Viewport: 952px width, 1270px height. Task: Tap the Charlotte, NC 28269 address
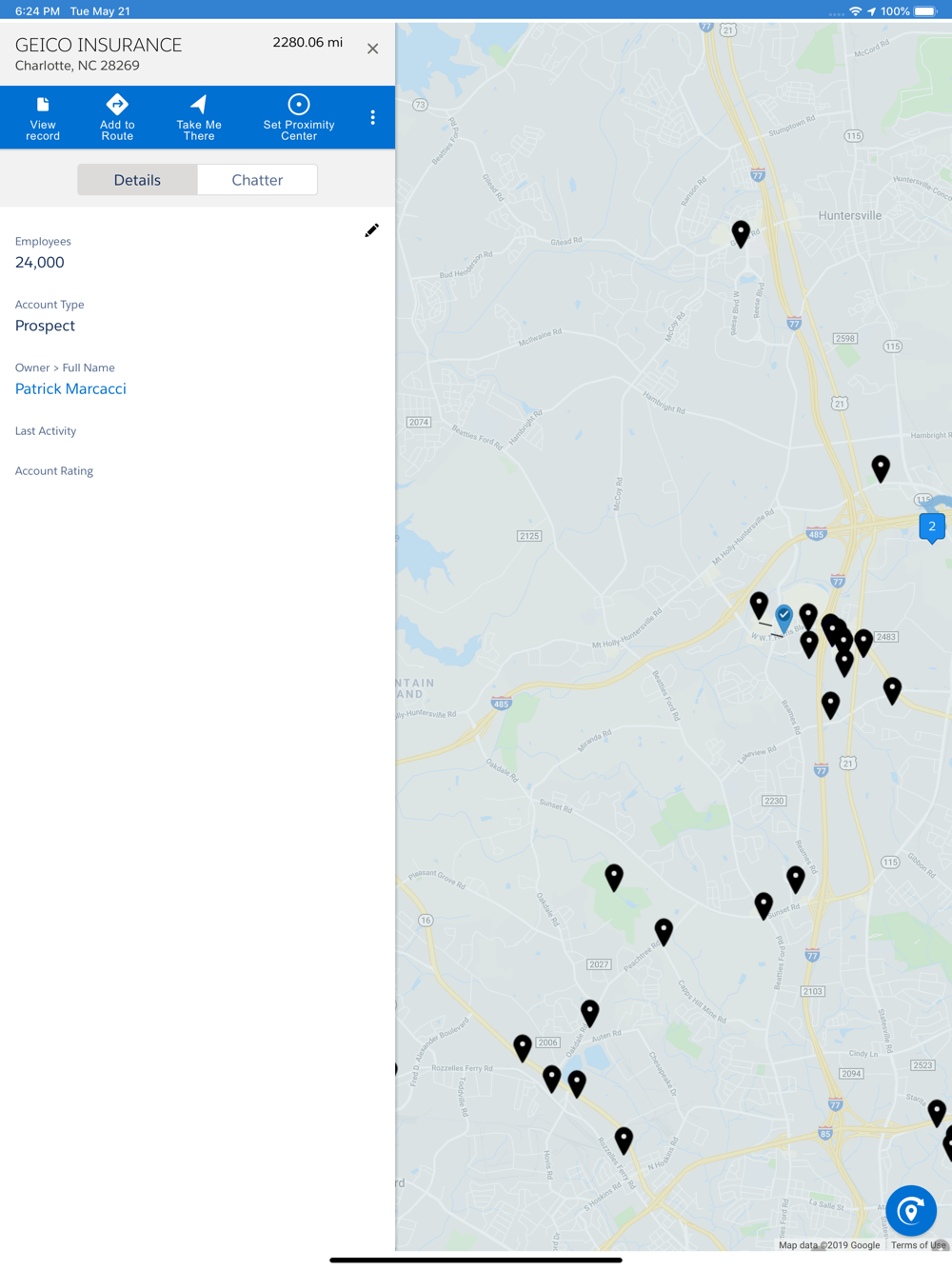point(77,66)
